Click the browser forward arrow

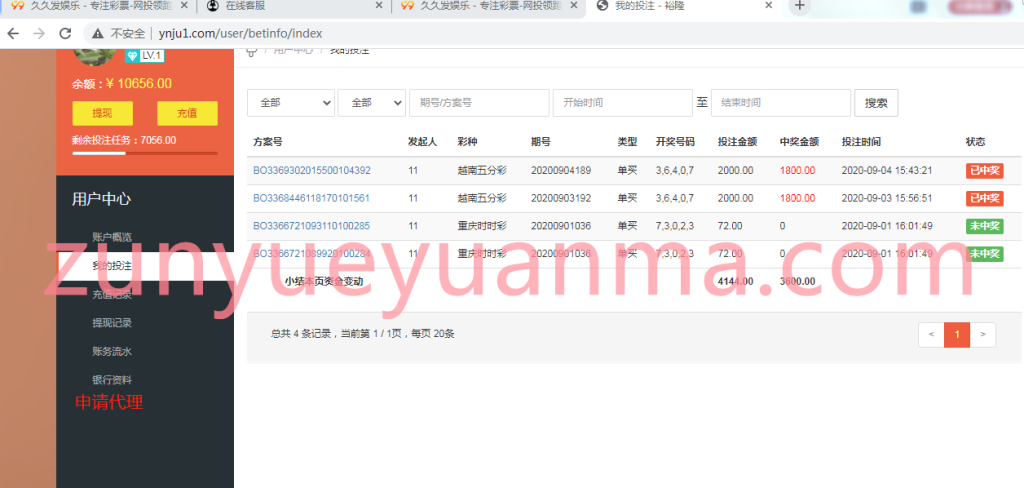pos(39,33)
